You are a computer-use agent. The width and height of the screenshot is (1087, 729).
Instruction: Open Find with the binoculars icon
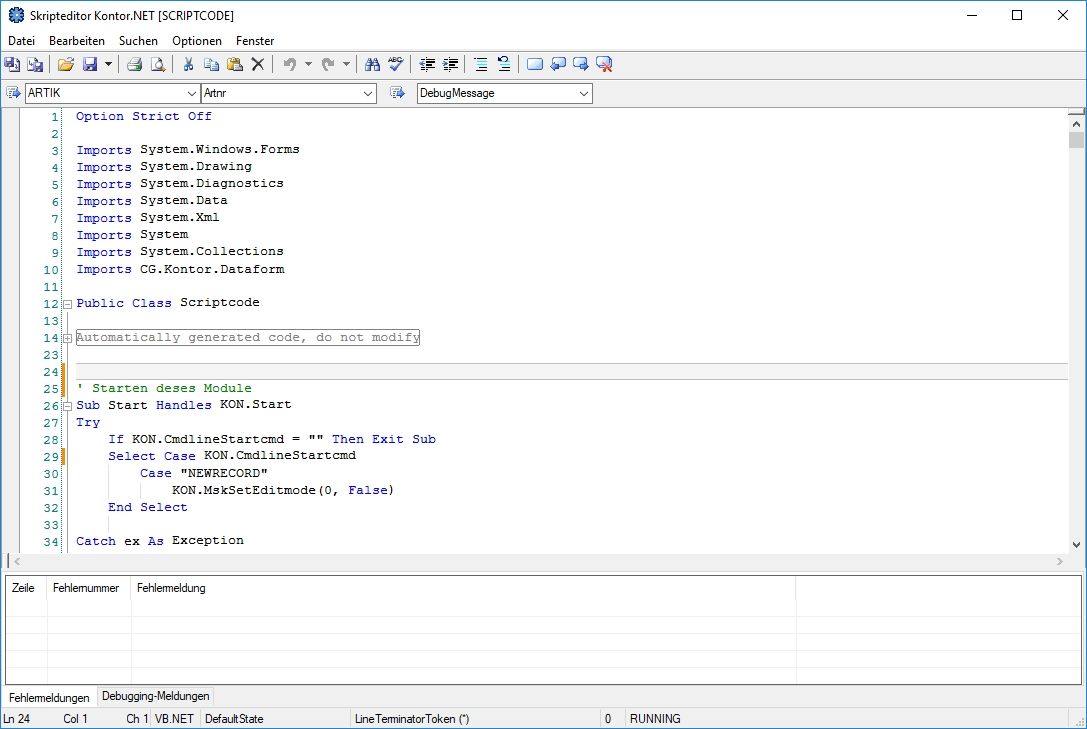pyautogui.click(x=372, y=65)
